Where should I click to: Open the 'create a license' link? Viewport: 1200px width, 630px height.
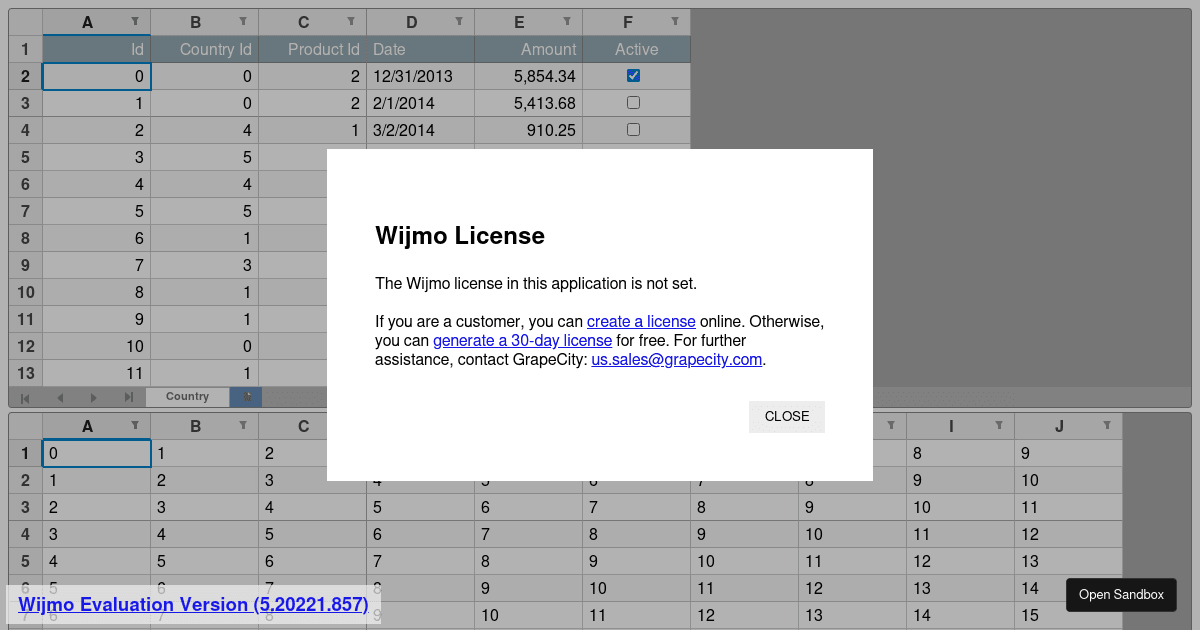click(641, 321)
